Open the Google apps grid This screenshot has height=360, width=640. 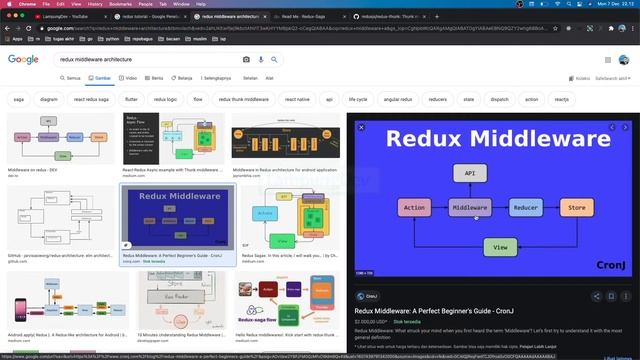(608, 60)
